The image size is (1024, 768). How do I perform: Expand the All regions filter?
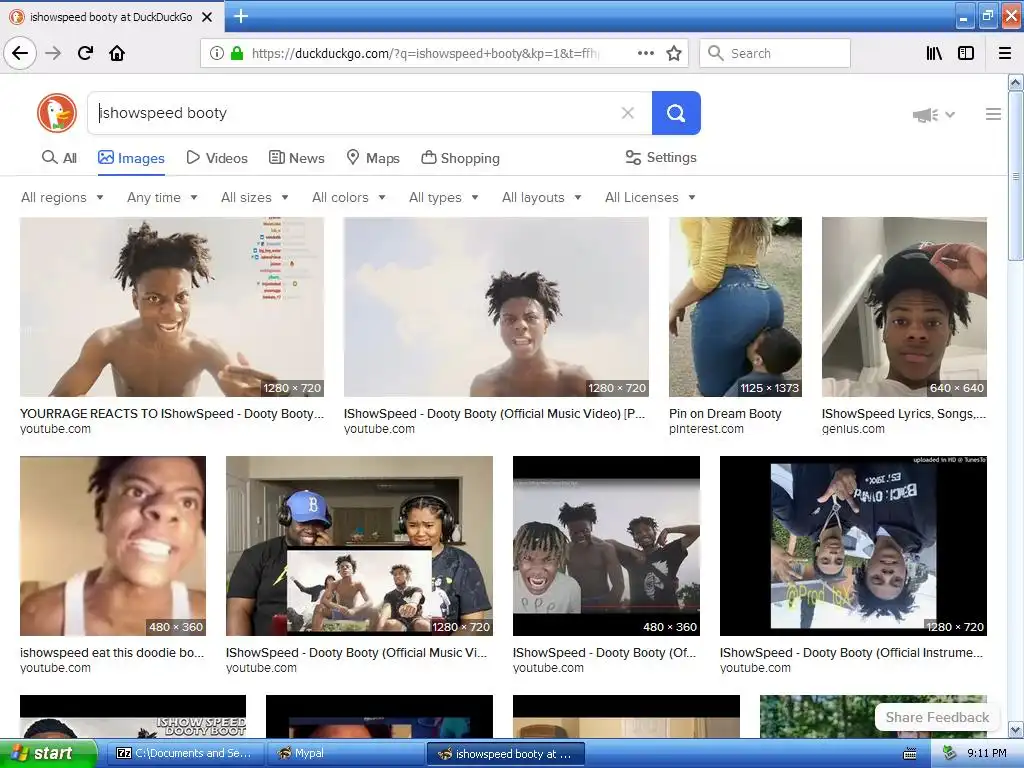click(62, 197)
